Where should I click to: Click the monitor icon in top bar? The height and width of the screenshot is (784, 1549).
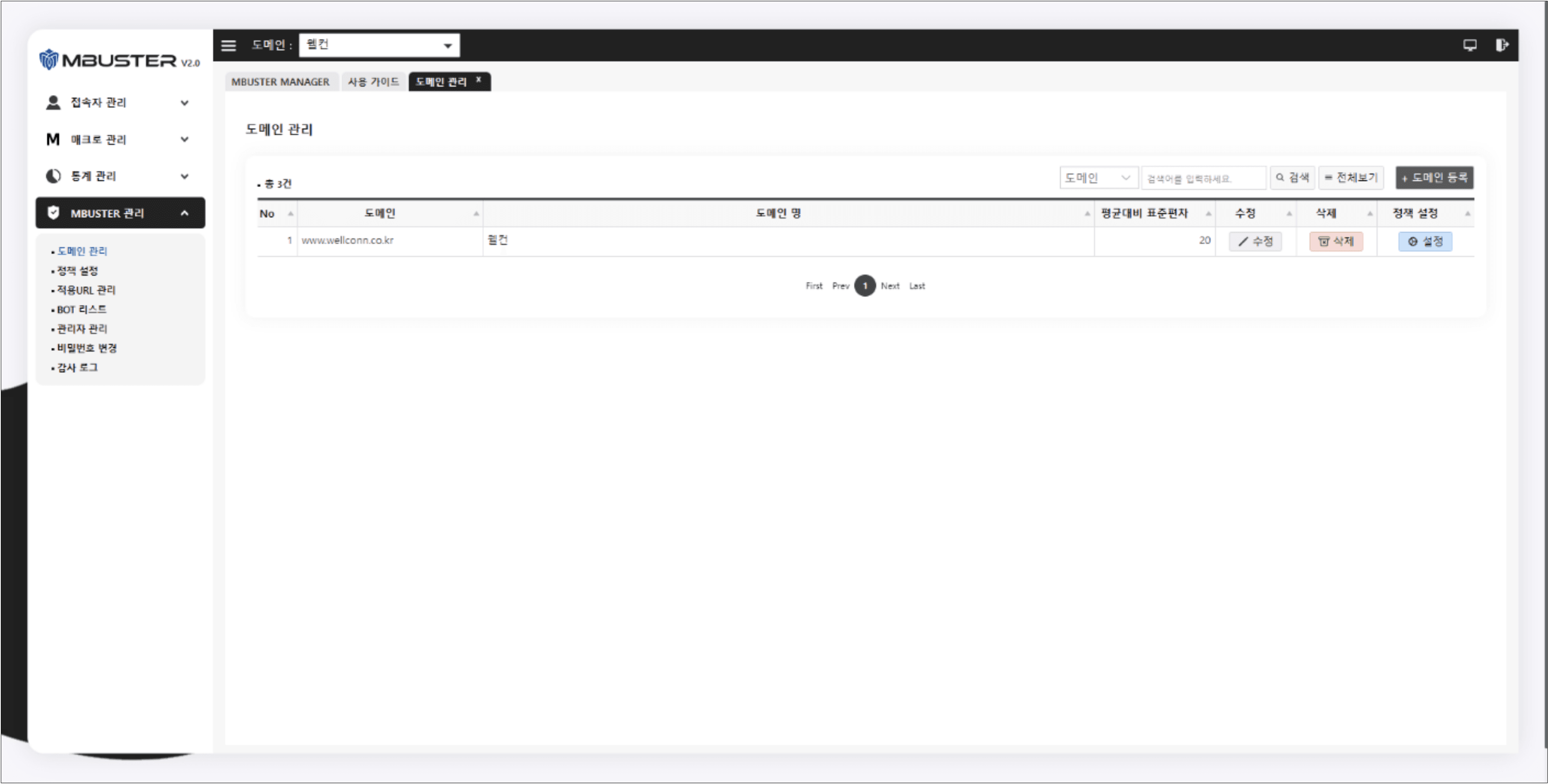(1470, 45)
